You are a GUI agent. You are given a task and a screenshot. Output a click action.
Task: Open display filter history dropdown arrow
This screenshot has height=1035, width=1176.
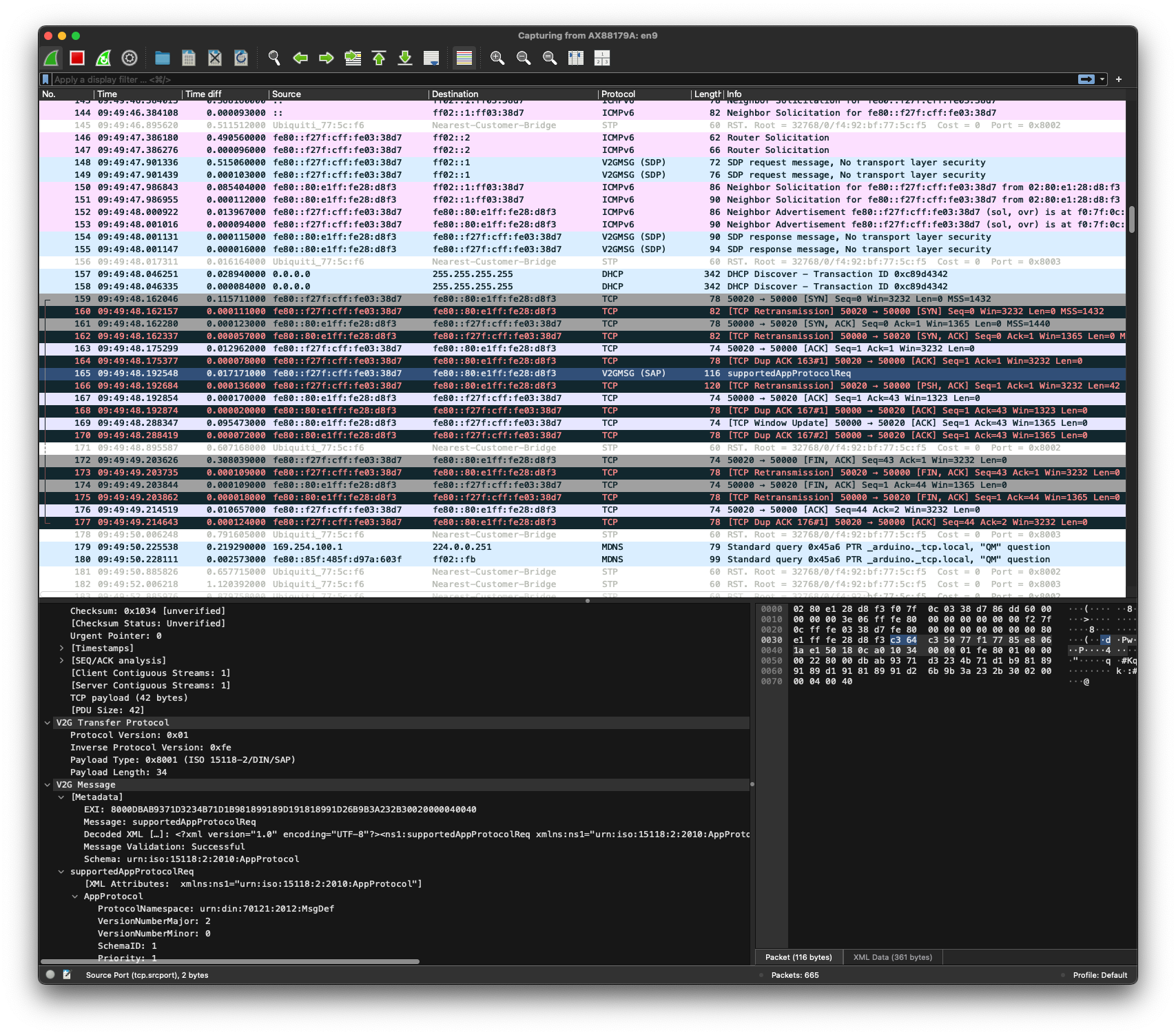pyautogui.click(x=1102, y=79)
